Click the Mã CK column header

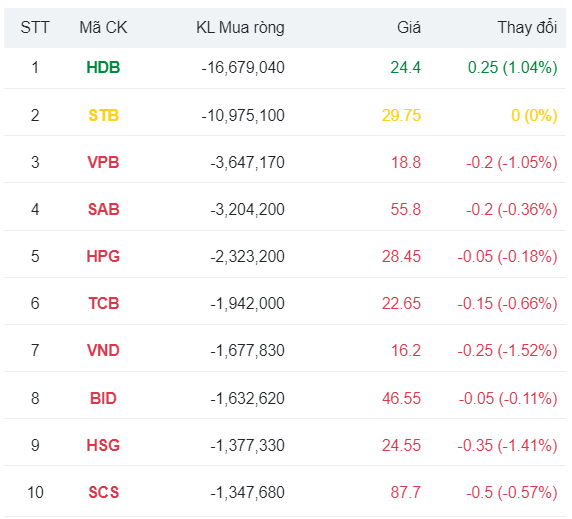[x=103, y=28]
